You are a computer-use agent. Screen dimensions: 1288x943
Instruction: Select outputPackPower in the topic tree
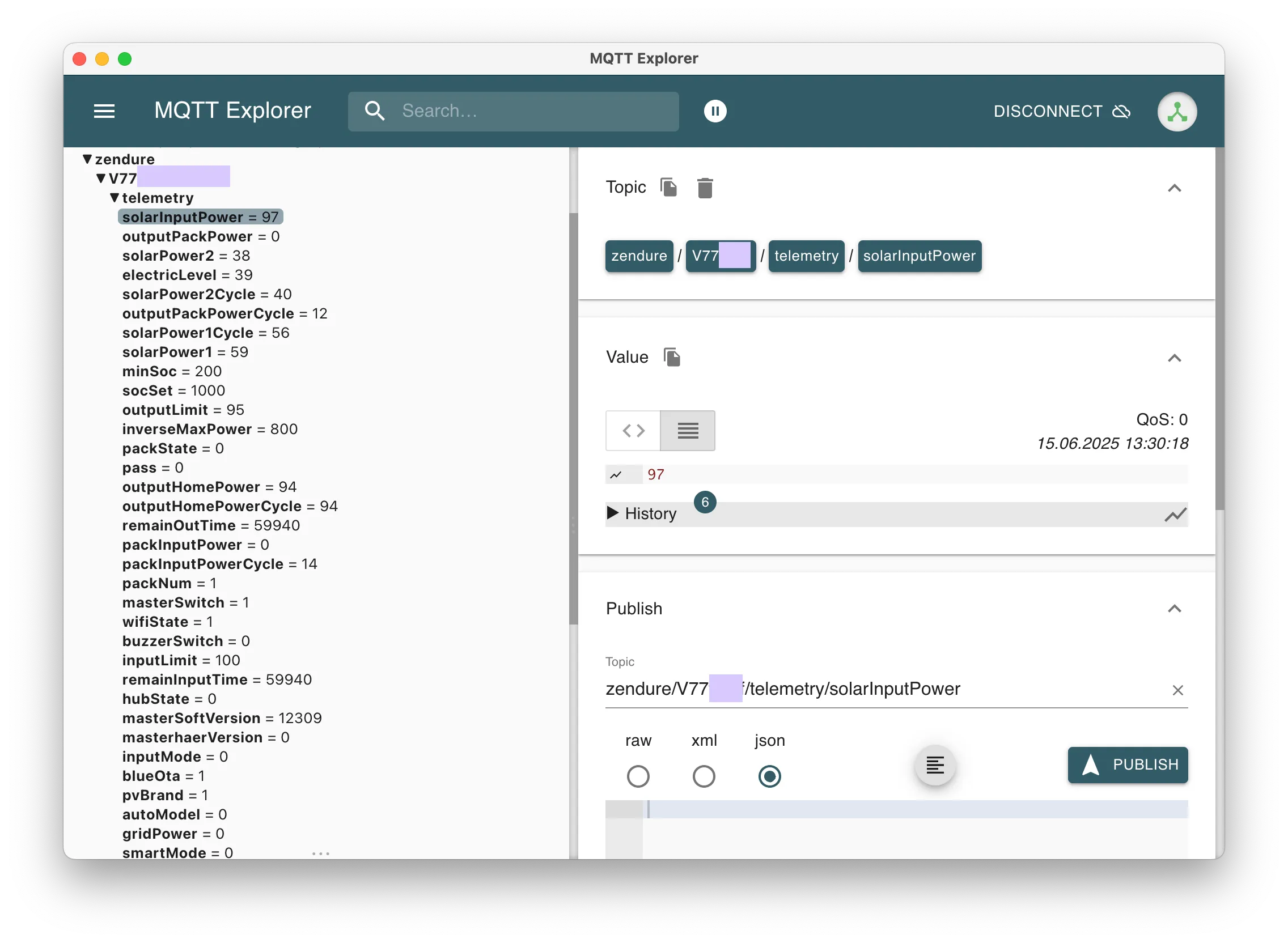[x=187, y=236]
